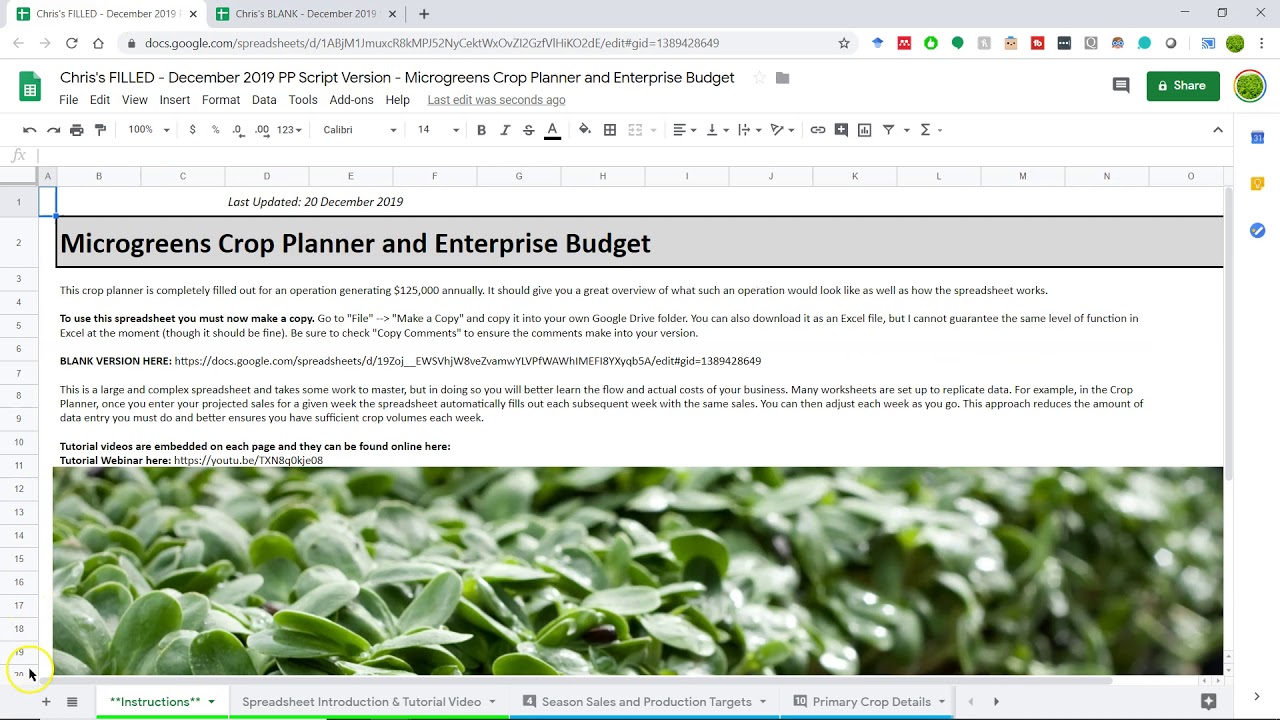Open the Format menu

221,100
